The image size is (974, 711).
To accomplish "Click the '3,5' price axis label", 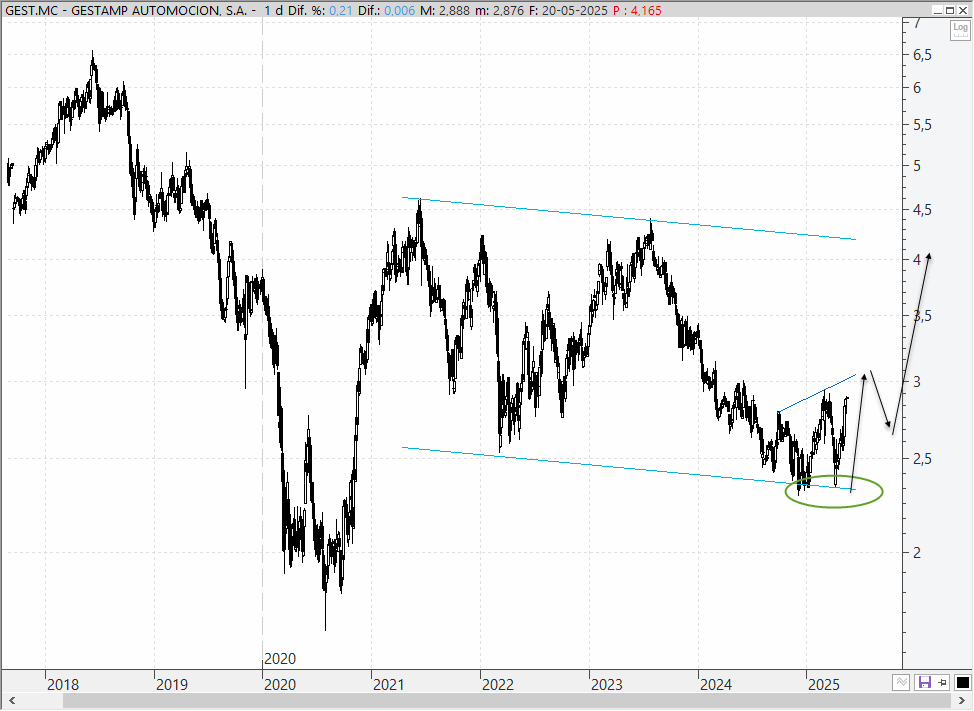I will [x=922, y=316].
